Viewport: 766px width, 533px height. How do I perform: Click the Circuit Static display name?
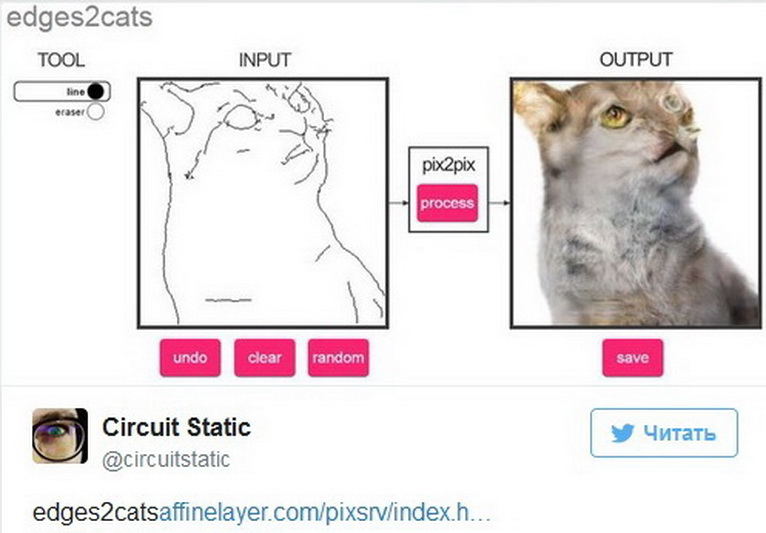pyautogui.click(x=176, y=428)
